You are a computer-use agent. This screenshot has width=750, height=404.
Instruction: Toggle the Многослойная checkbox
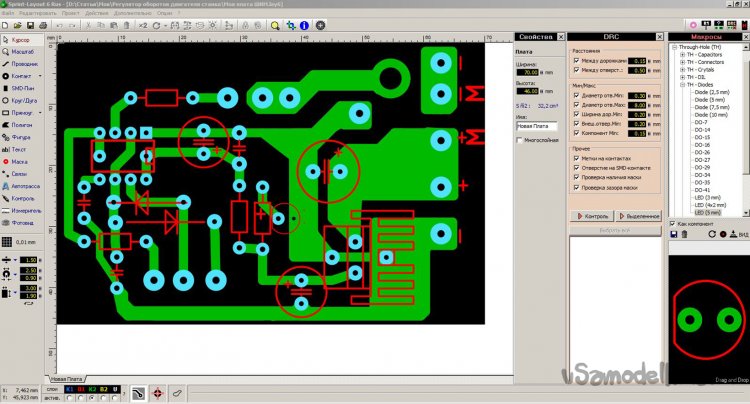click(518, 141)
